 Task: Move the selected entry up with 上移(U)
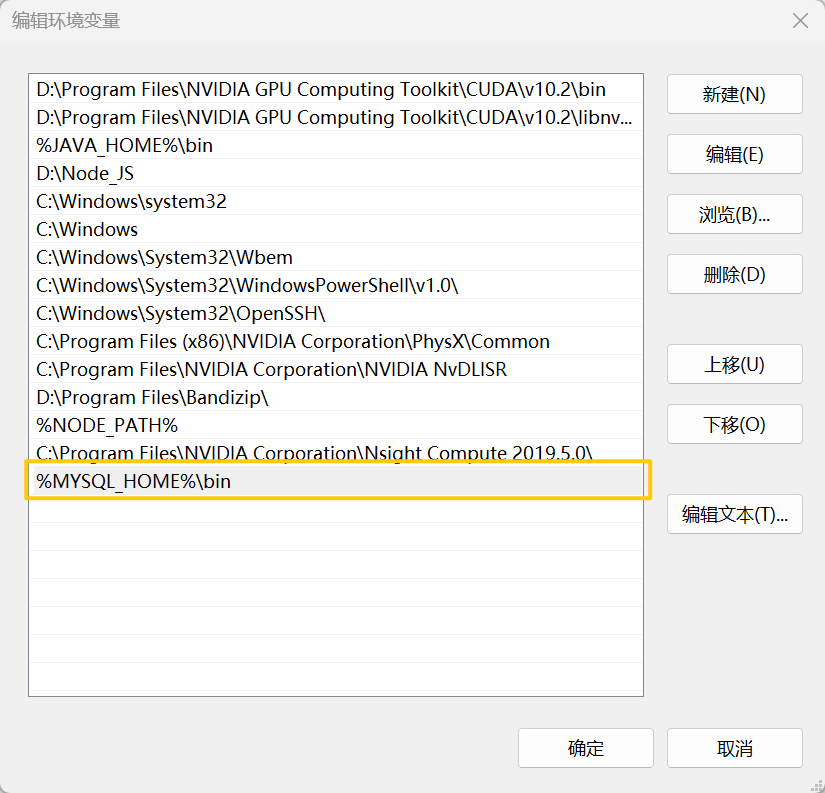pos(734,364)
